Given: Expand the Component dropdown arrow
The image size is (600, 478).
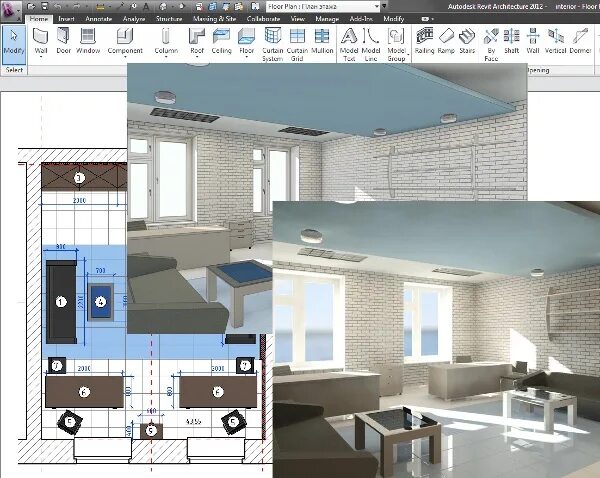Looking at the screenshot, I should click(x=125, y=57).
